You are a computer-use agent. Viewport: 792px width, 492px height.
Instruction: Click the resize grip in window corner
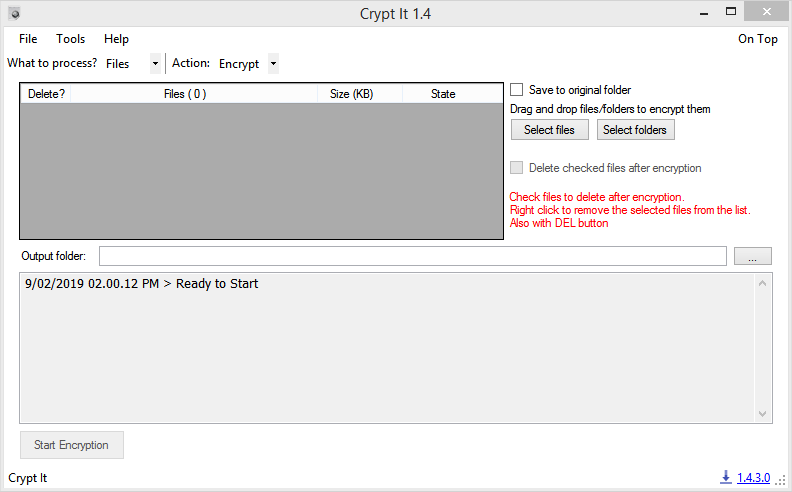(x=781, y=479)
